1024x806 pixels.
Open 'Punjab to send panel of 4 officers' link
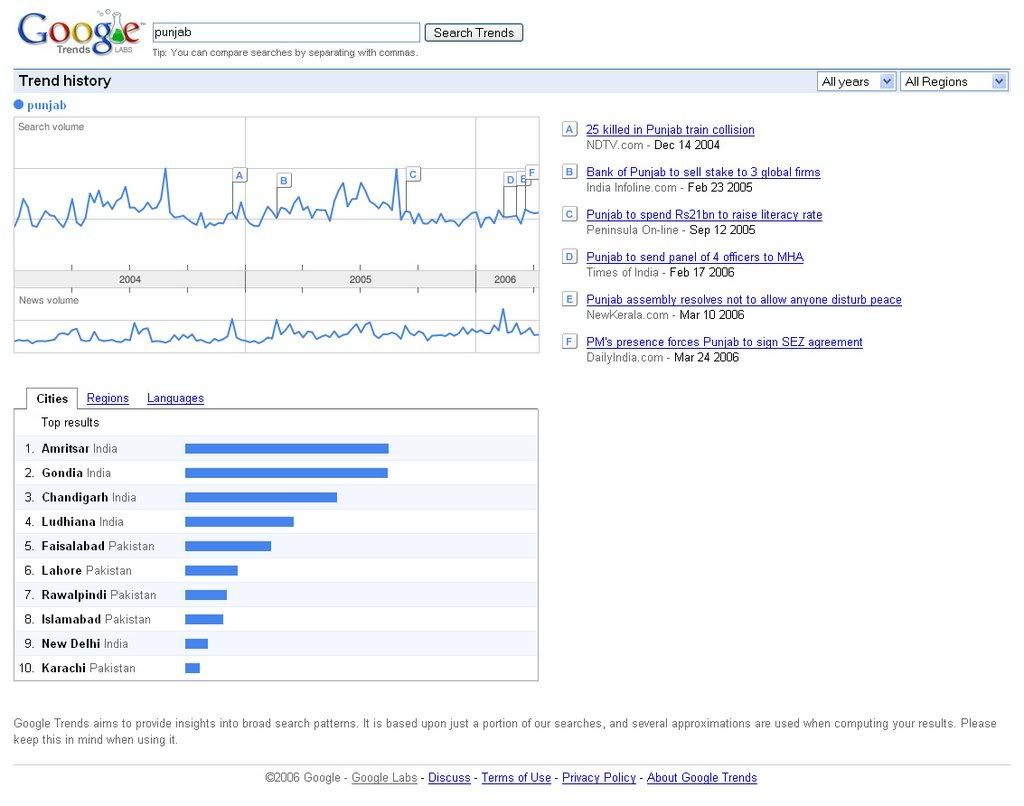coord(695,257)
